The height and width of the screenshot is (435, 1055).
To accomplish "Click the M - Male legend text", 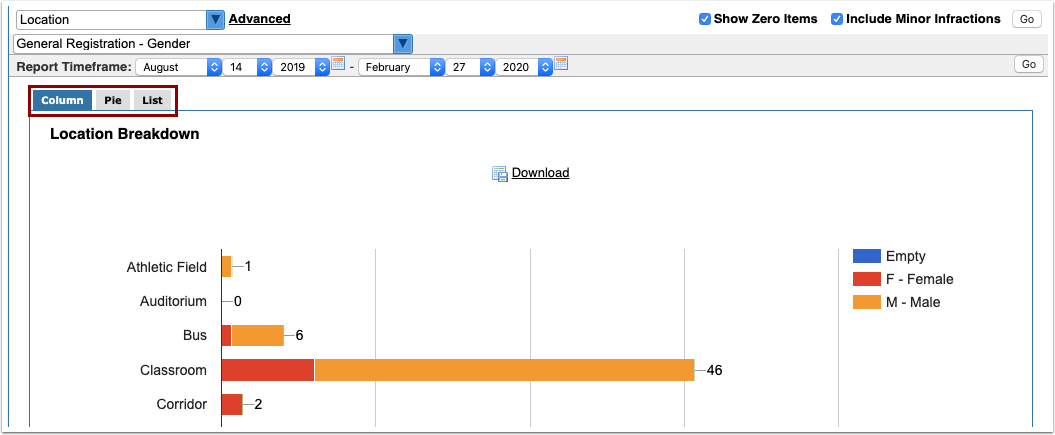I will coord(913,303).
